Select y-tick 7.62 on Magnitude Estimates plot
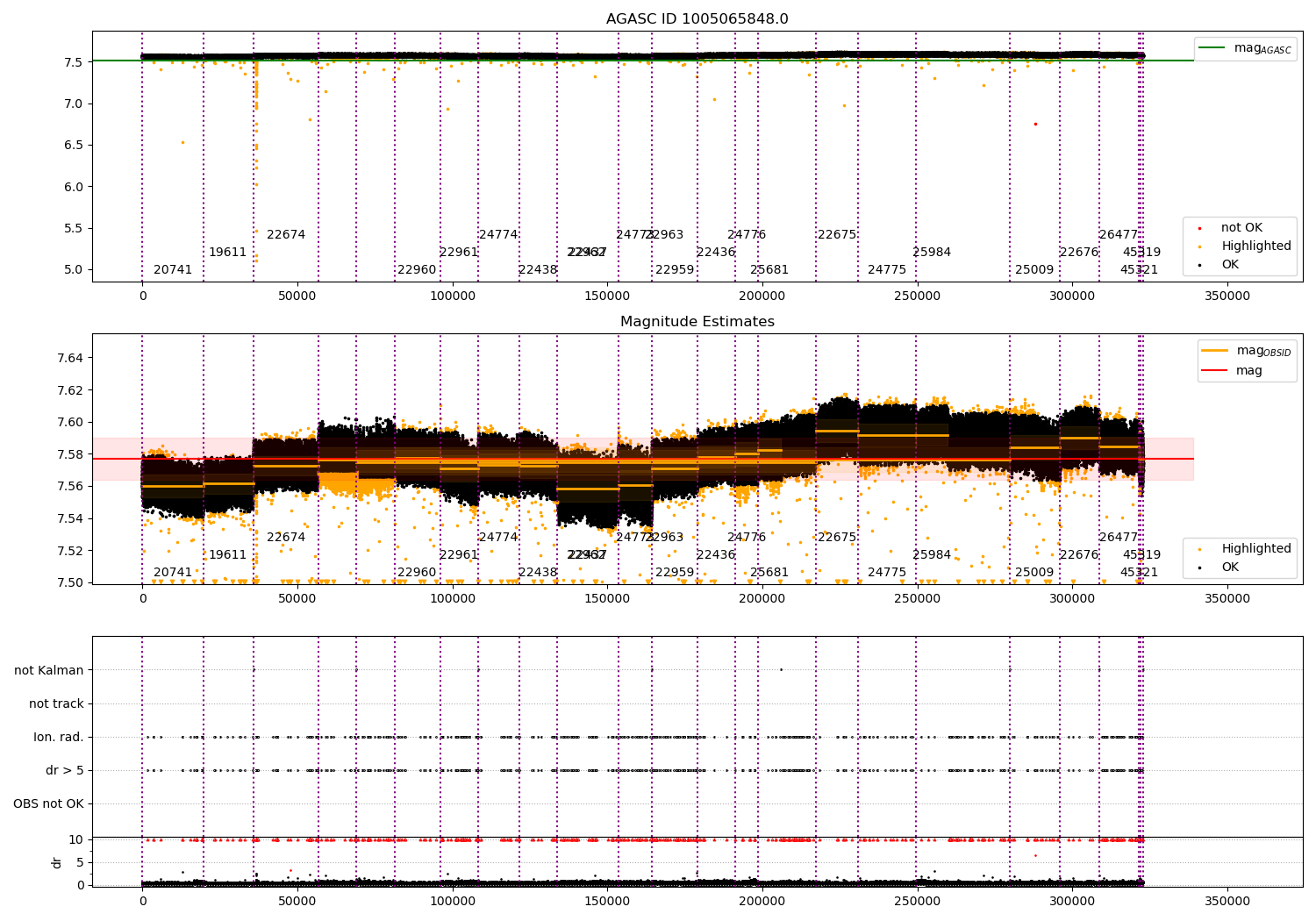1316x921 pixels. tap(69, 390)
